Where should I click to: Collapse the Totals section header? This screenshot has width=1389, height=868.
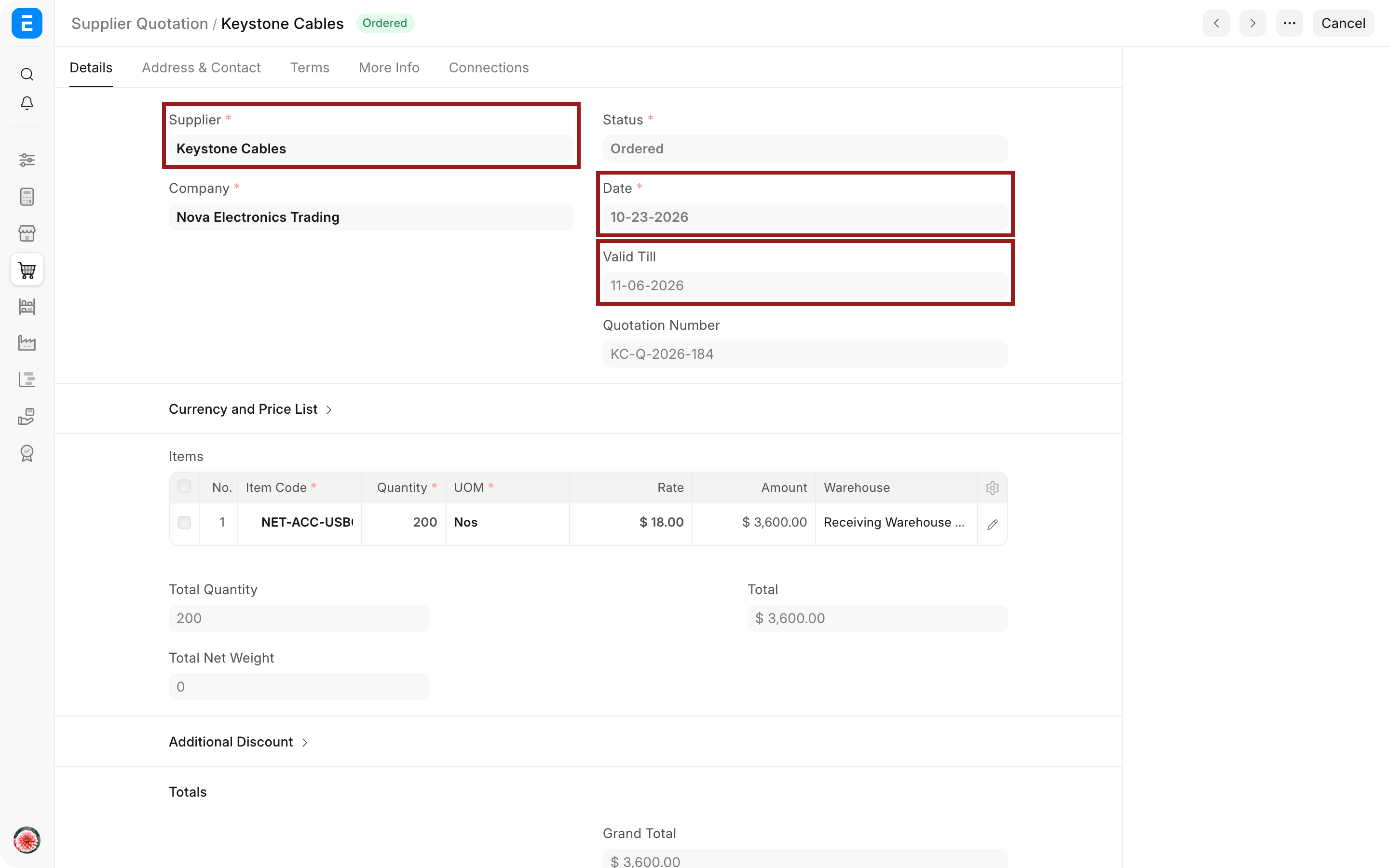188,792
